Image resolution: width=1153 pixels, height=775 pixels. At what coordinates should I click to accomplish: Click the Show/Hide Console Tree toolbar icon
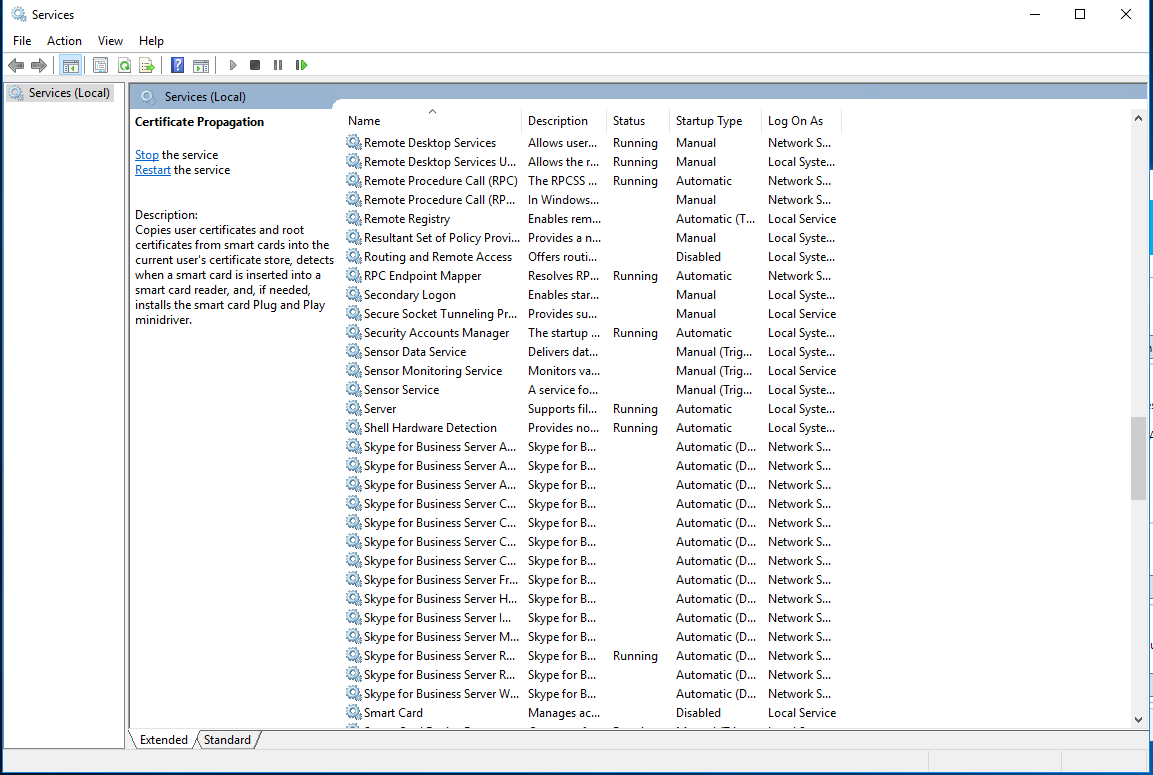click(x=70, y=65)
